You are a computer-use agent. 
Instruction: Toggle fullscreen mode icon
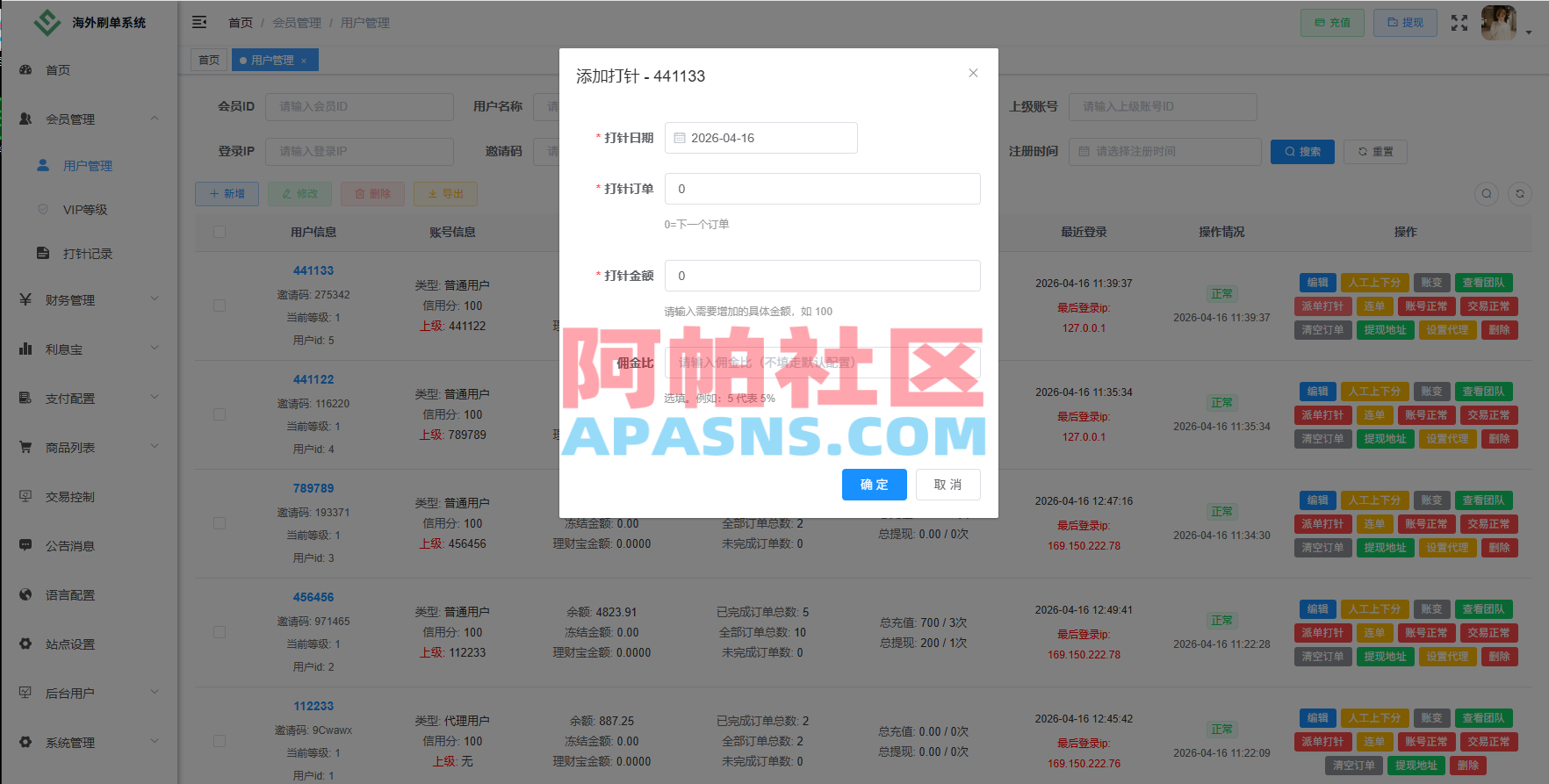[x=1459, y=23]
